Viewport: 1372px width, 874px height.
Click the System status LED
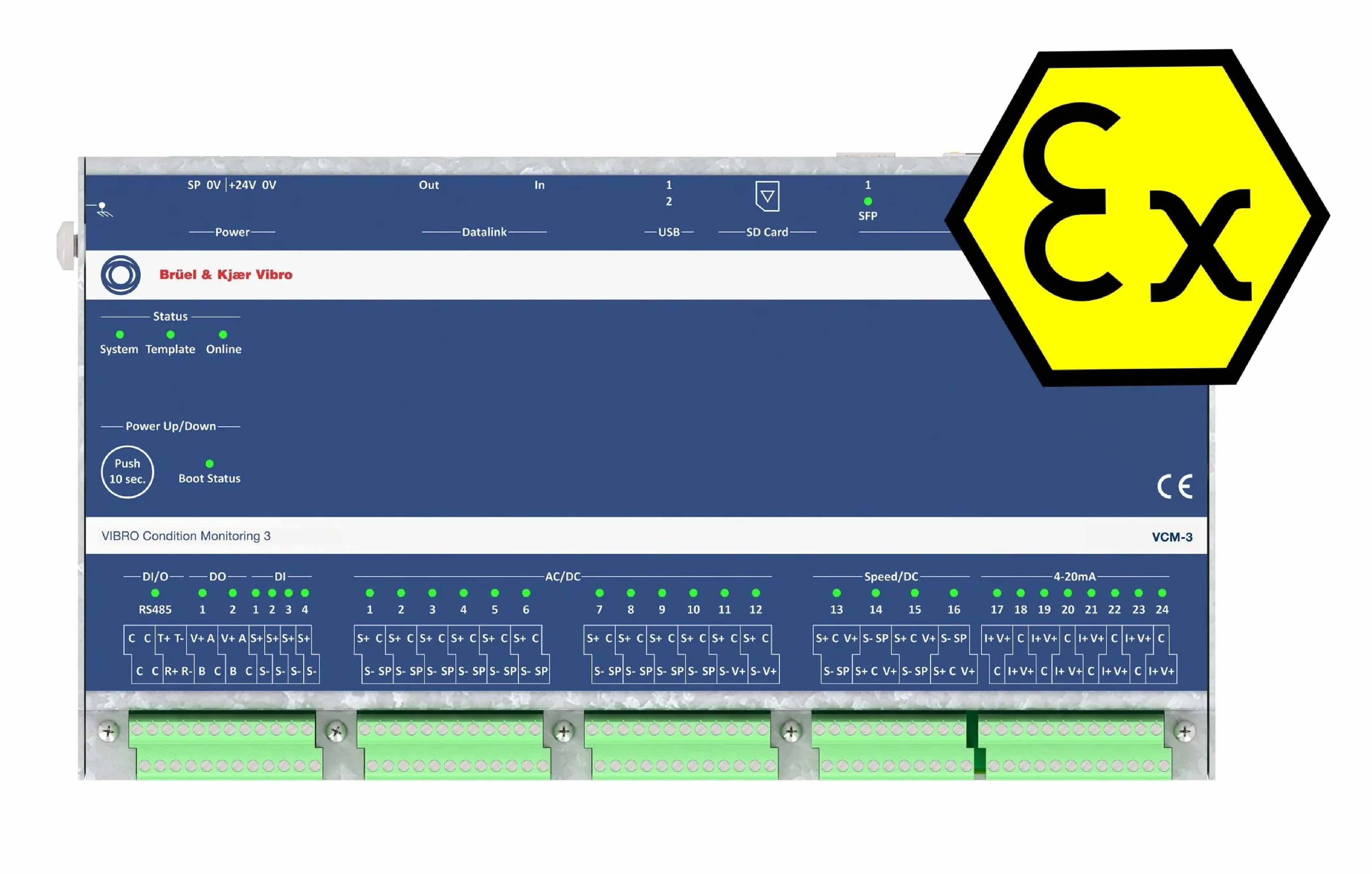[120, 334]
